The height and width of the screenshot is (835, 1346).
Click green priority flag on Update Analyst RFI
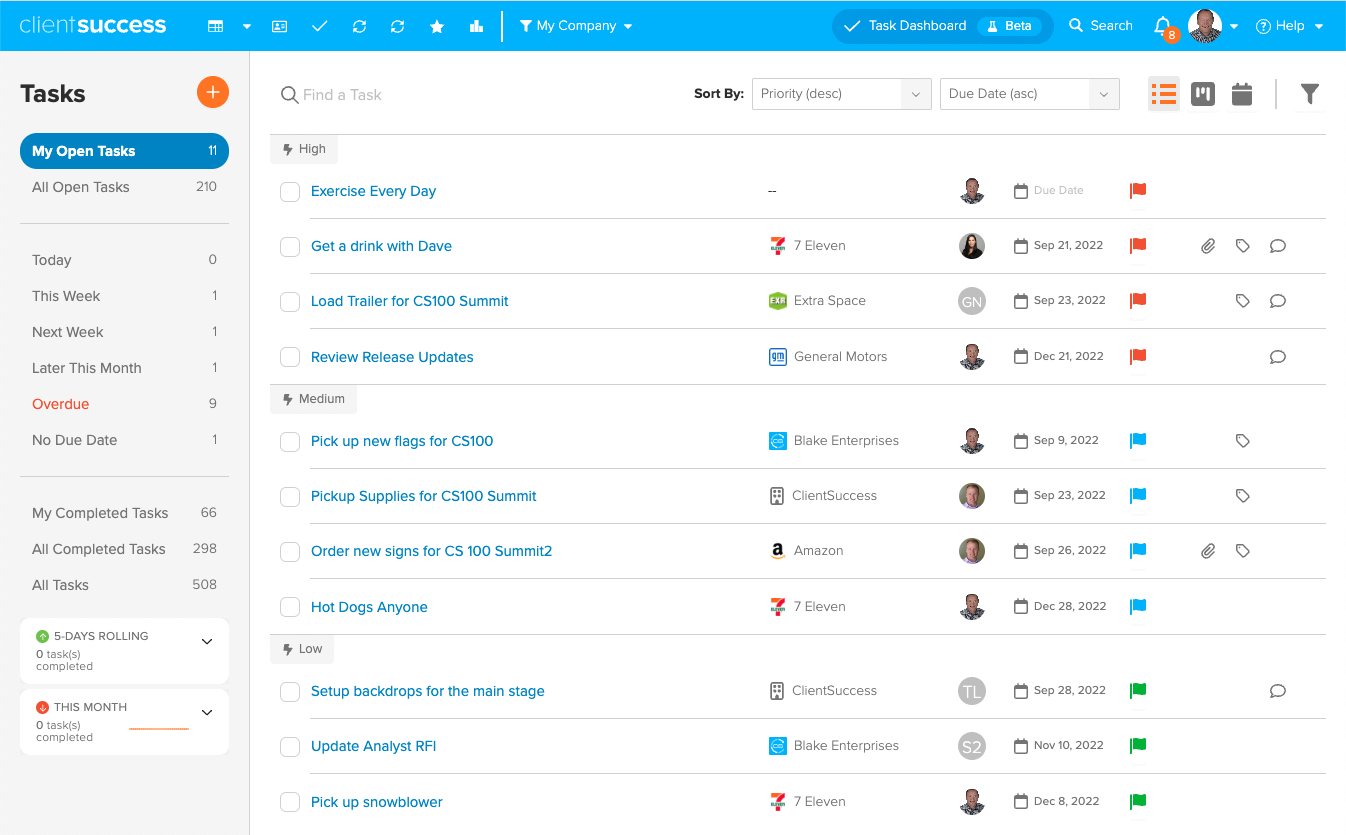(x=1138, y=745)
